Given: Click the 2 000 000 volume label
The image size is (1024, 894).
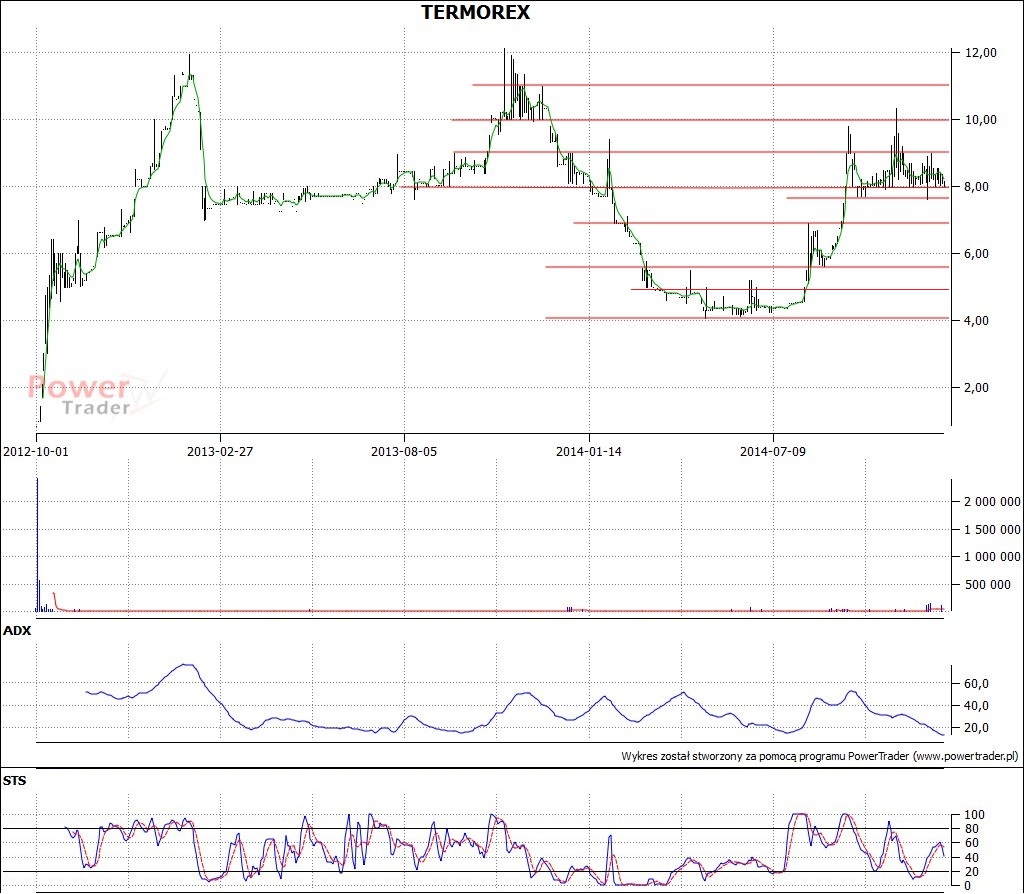Looking at the screenshot, I should click(x=992, y=502).
